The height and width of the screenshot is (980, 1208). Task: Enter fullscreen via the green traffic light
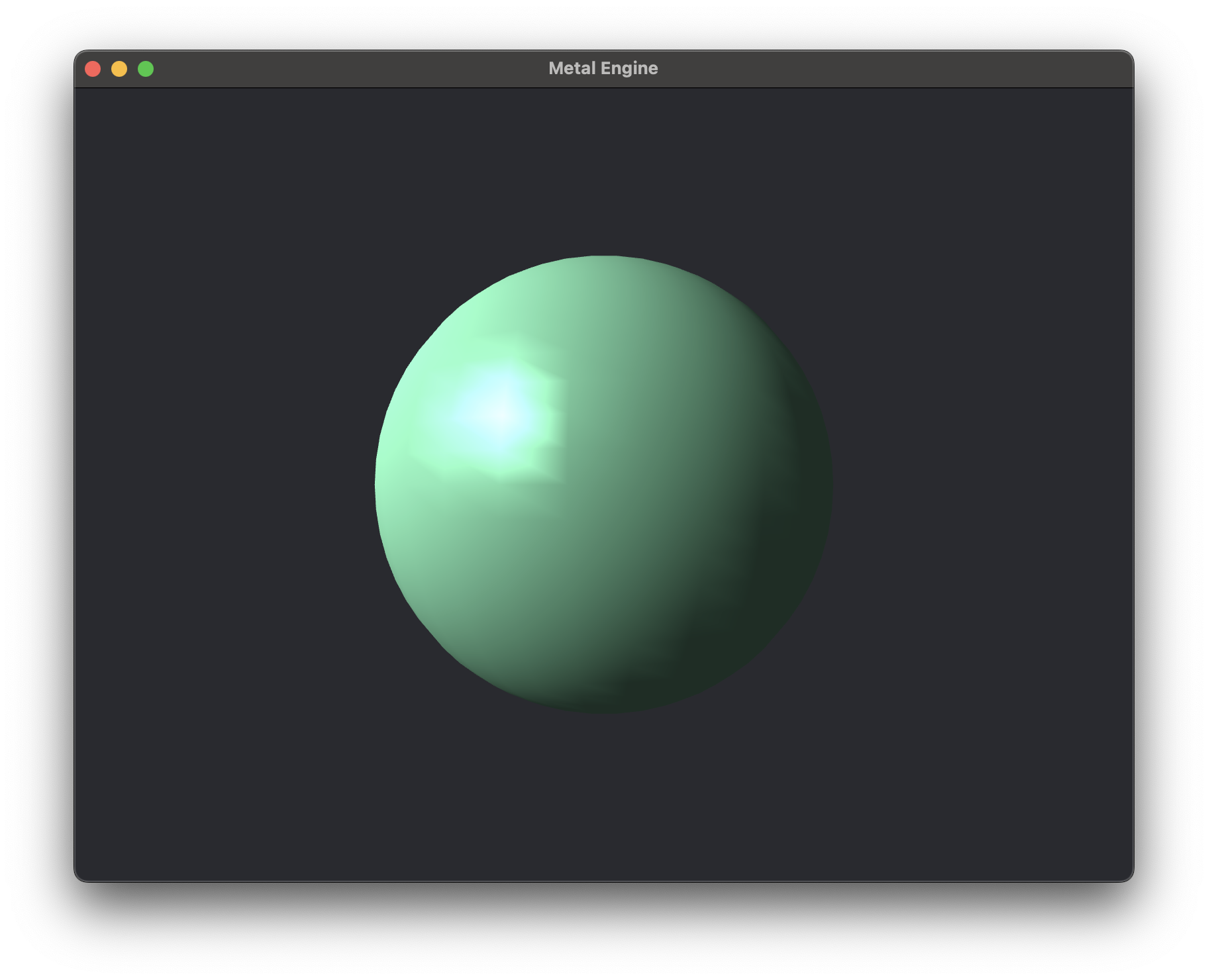[x=146, y=68]
